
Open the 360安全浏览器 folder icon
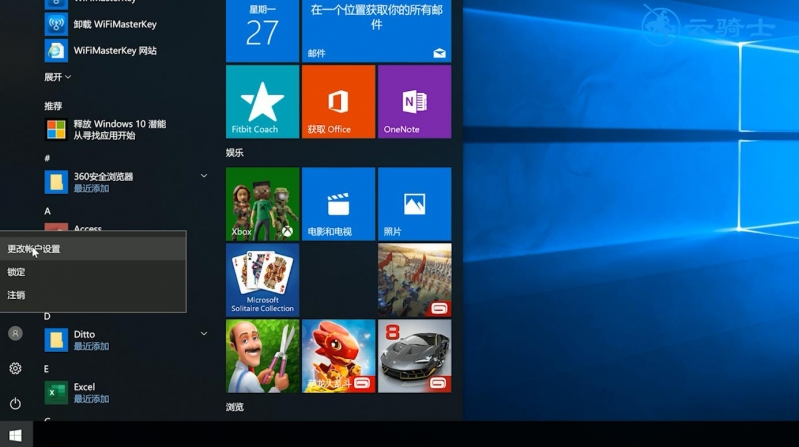click(x=56, y=182)
